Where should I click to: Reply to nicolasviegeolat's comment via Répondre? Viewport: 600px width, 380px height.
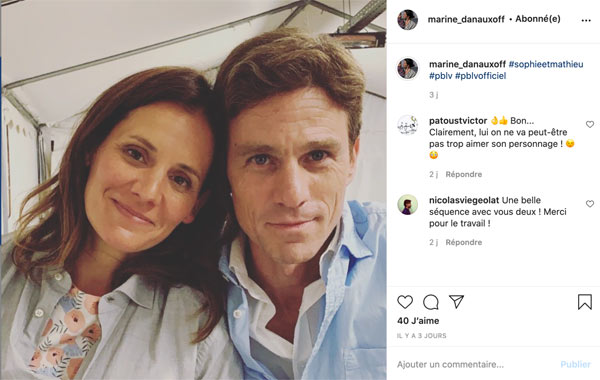(x=463, y=242)
